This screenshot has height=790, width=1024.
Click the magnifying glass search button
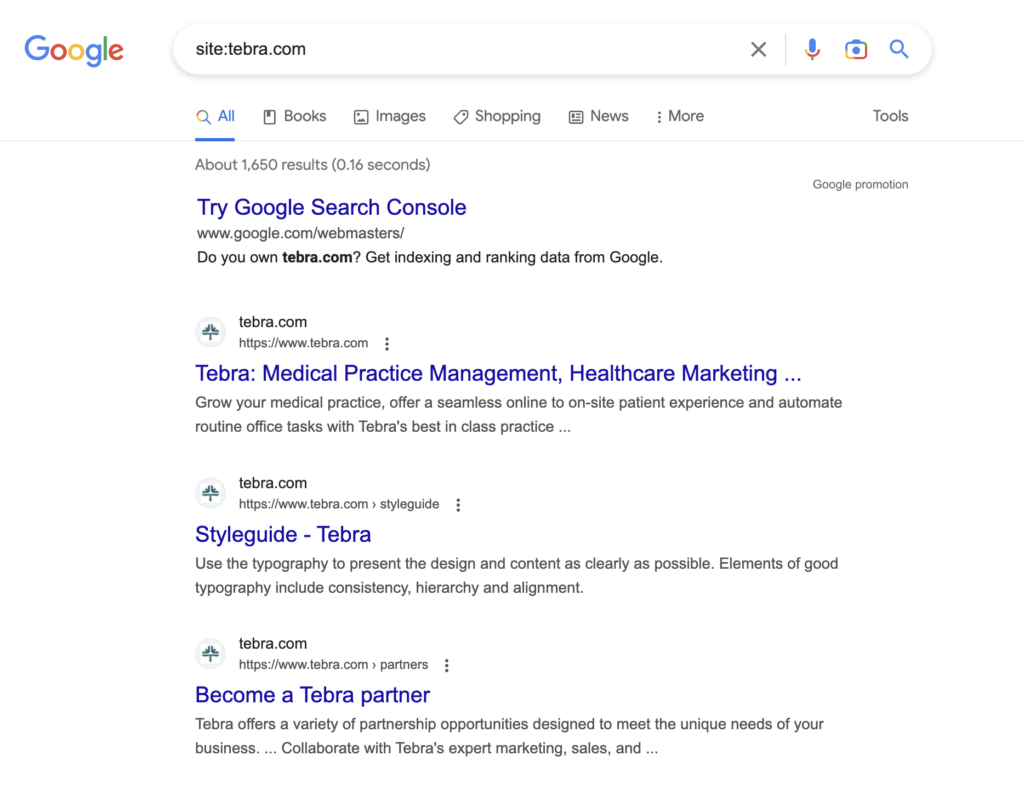click(899, 49)
